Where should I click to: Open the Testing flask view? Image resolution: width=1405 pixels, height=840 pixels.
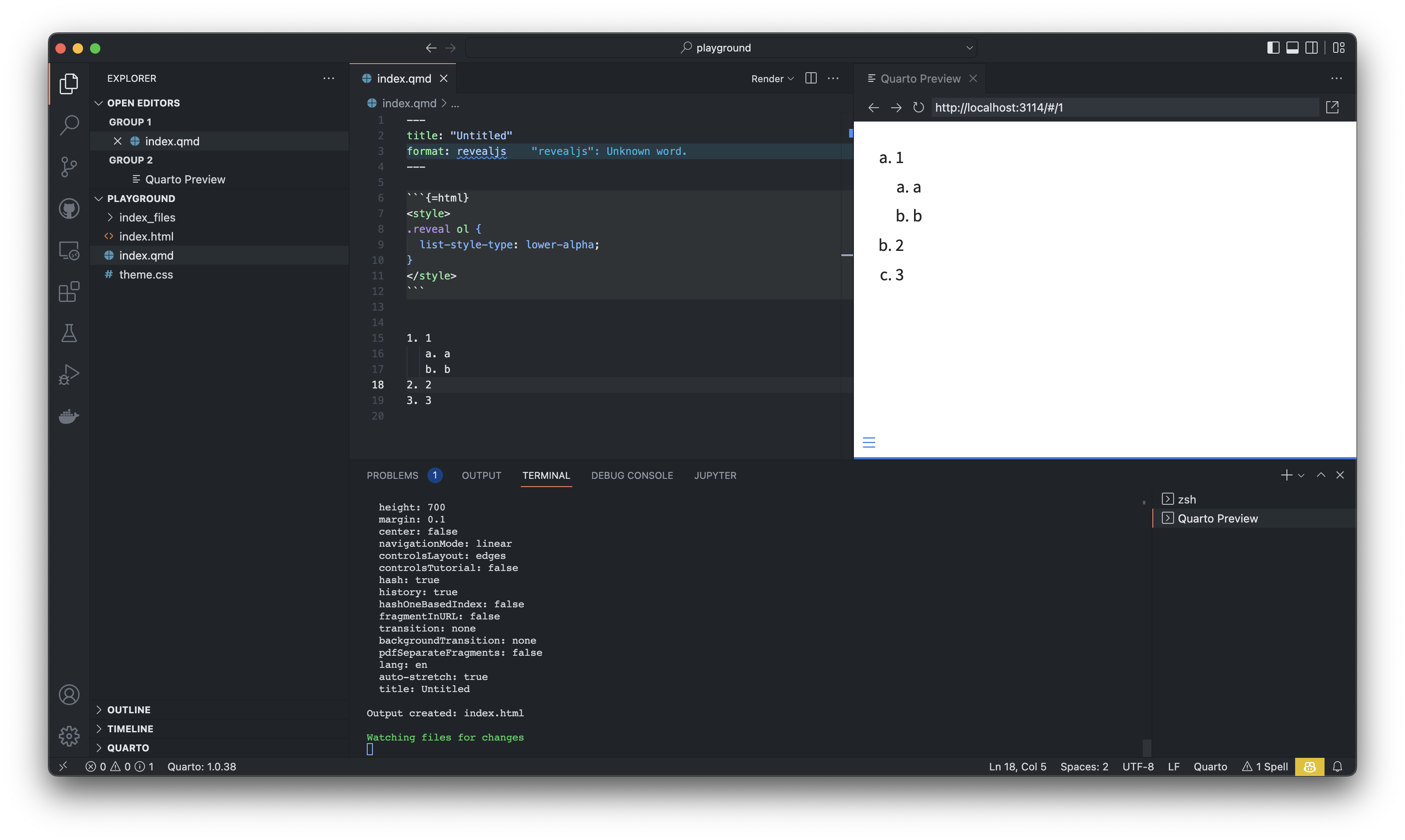coord(69,333)
